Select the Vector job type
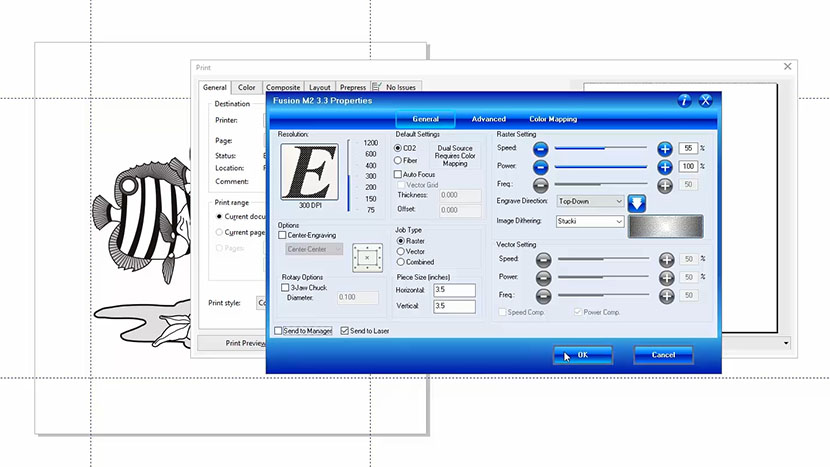 [401, 251]
